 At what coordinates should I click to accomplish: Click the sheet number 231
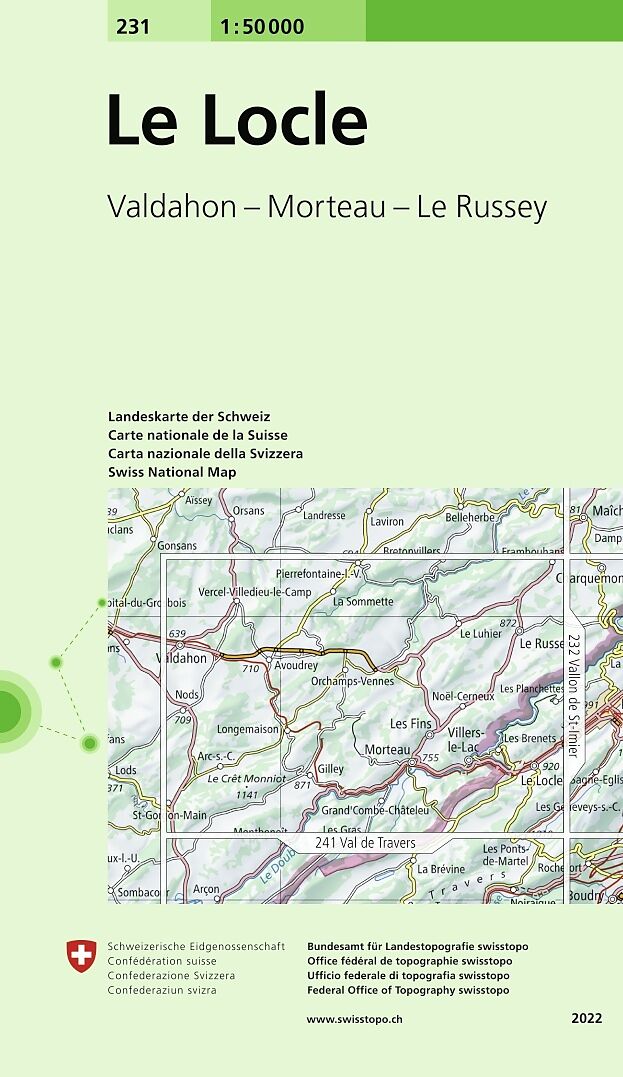tap(133, 27)
